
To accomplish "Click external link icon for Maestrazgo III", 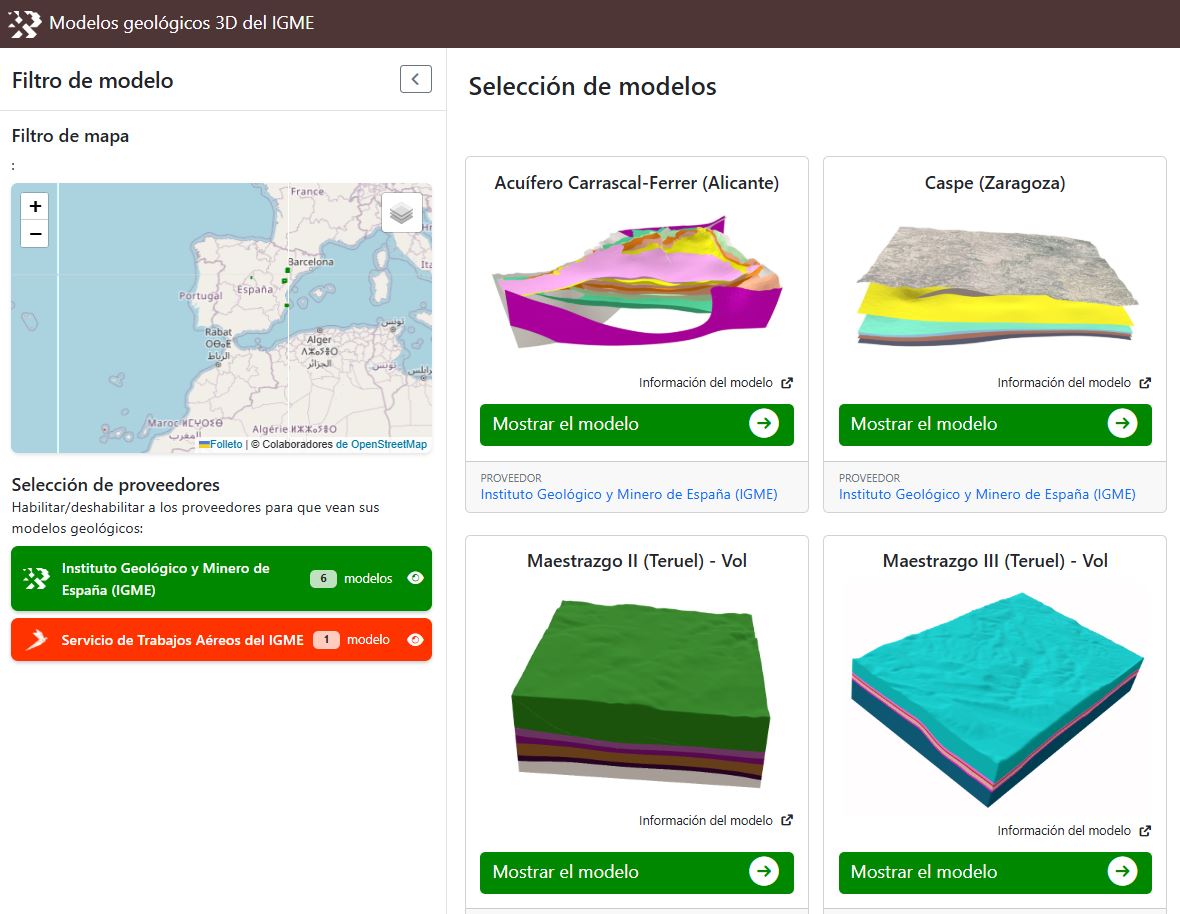I will 1145,831.
